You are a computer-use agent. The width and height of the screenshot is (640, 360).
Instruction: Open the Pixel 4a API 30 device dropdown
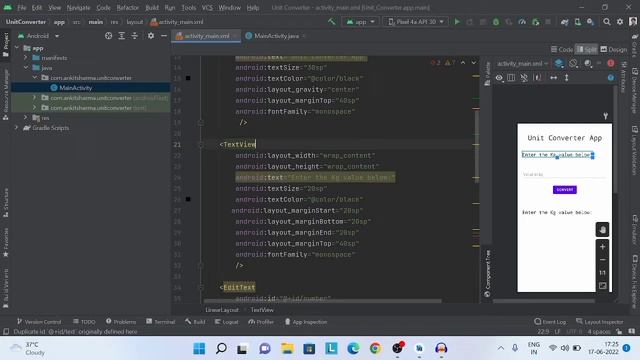pyautogui.click(x=416, y=22)
